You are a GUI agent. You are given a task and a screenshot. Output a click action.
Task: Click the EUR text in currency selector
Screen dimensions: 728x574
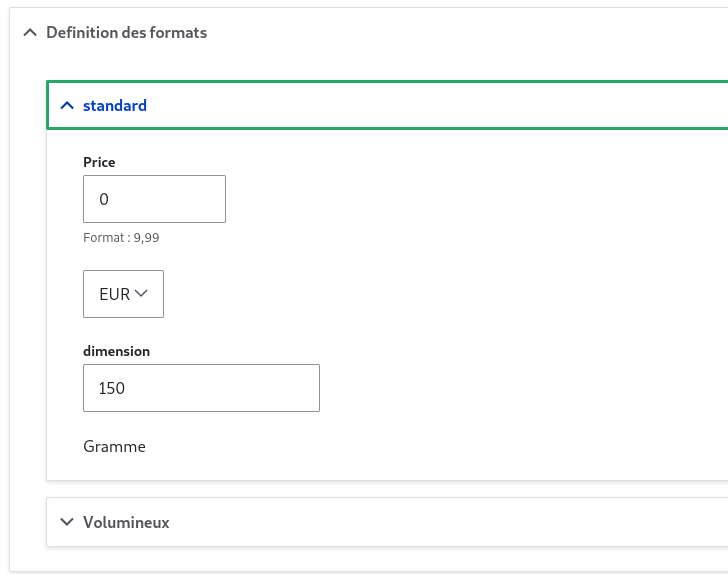pyautogui.click(x=115, y=294)
